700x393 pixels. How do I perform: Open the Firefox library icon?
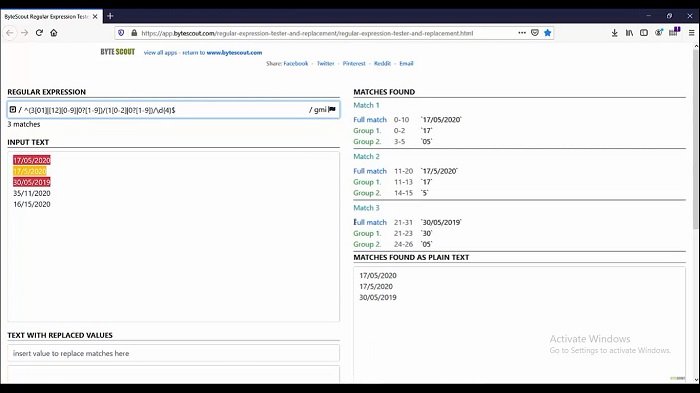pos(629,33)
